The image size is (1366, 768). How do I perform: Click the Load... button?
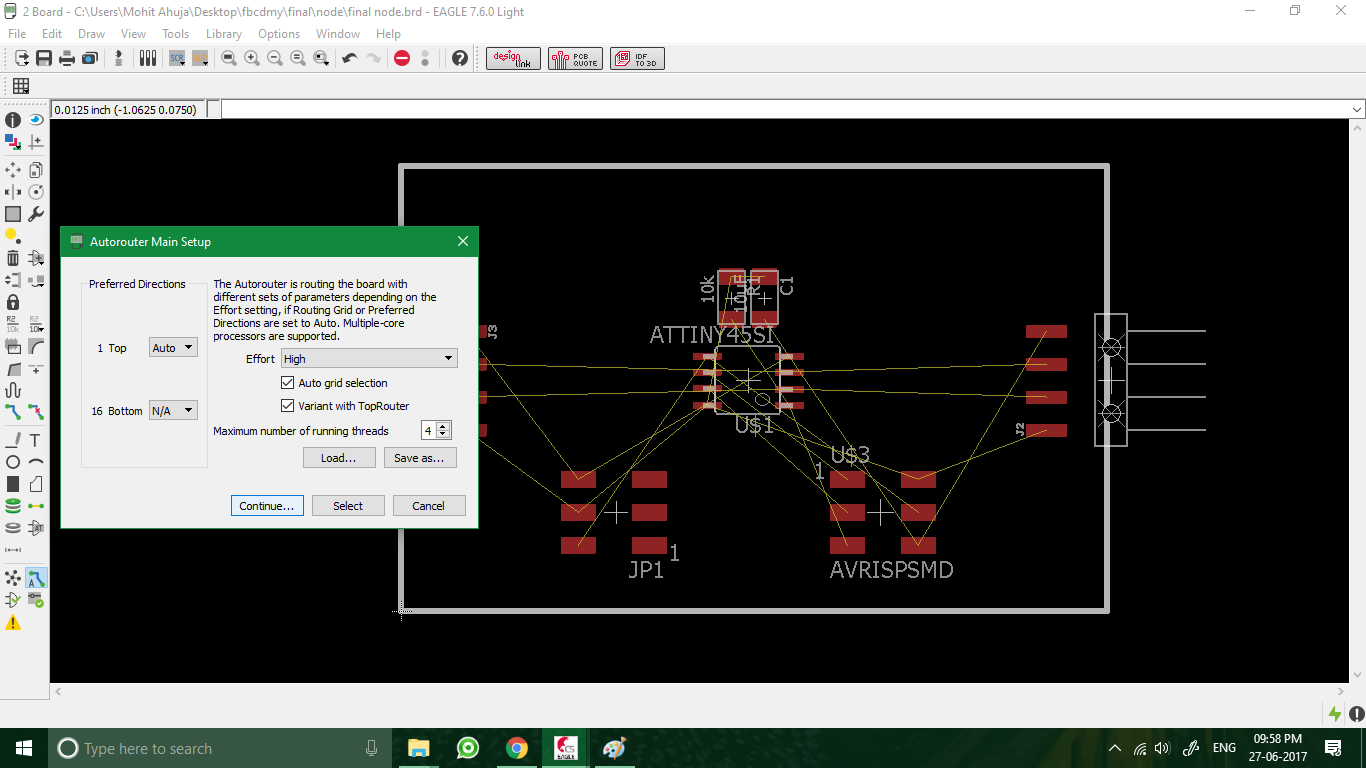[x=339, y=458]
